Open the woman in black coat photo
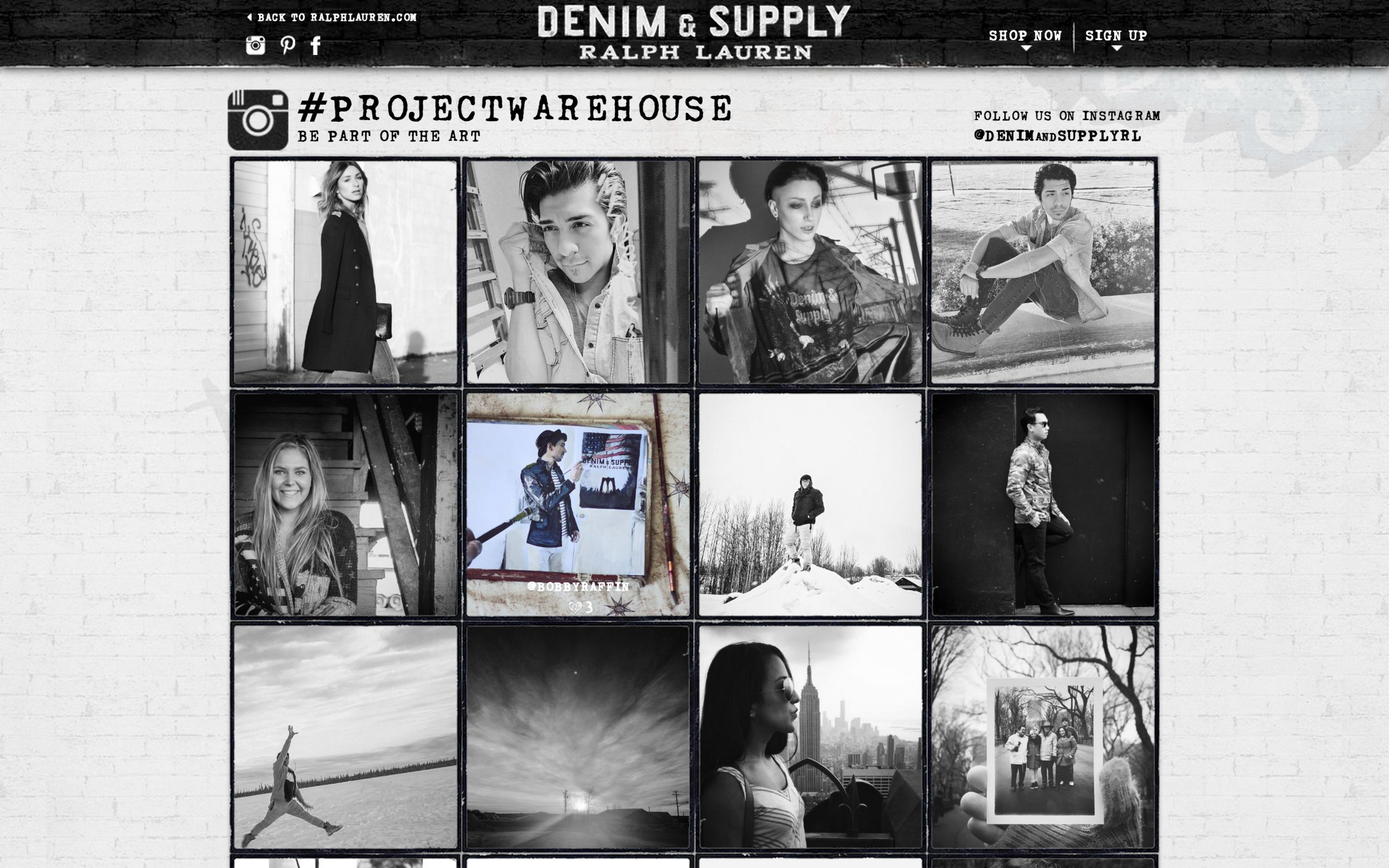This screenshot has height=868, width=1389. (x=345, y=272)
